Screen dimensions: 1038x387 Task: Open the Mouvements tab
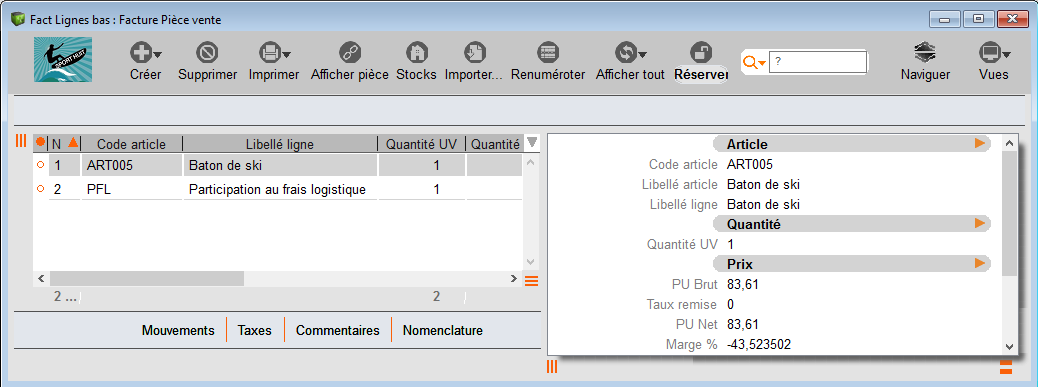click(178, 330)
